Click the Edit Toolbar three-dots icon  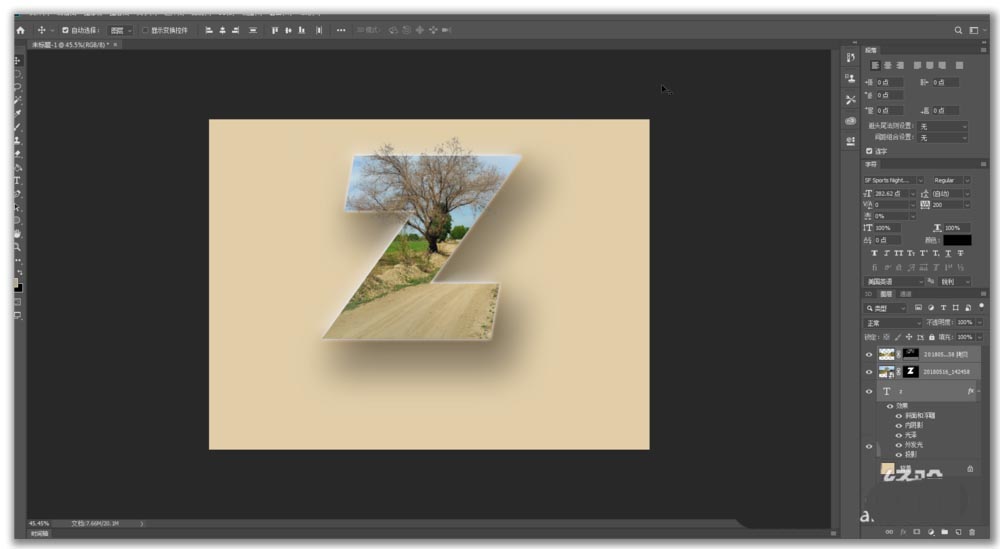(x=18, y=261)
